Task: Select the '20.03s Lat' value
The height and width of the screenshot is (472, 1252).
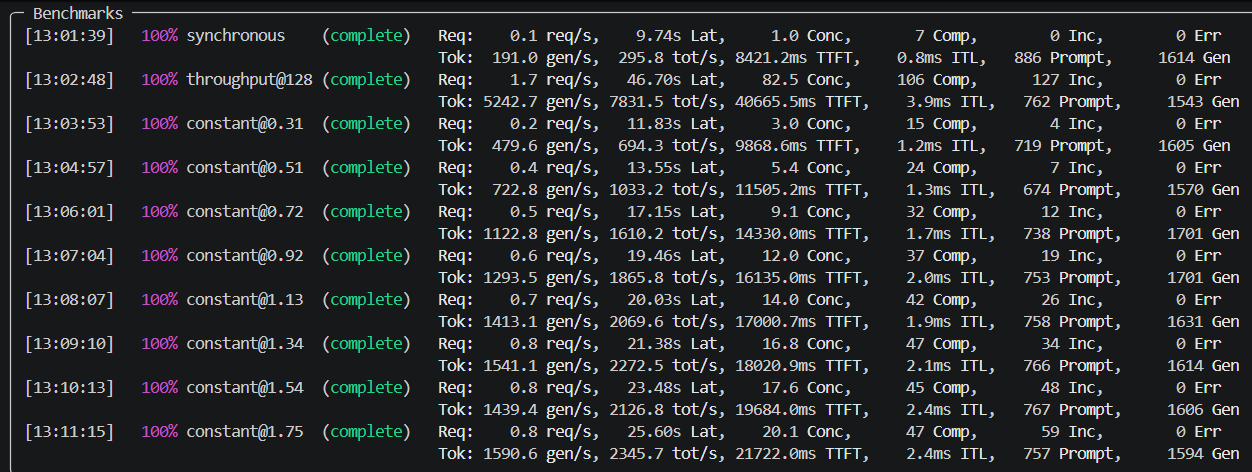Action: 674,300
